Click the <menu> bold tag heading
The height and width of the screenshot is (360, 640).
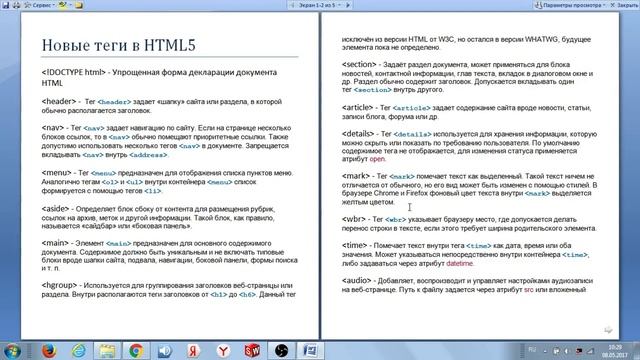tap(56, 172)
